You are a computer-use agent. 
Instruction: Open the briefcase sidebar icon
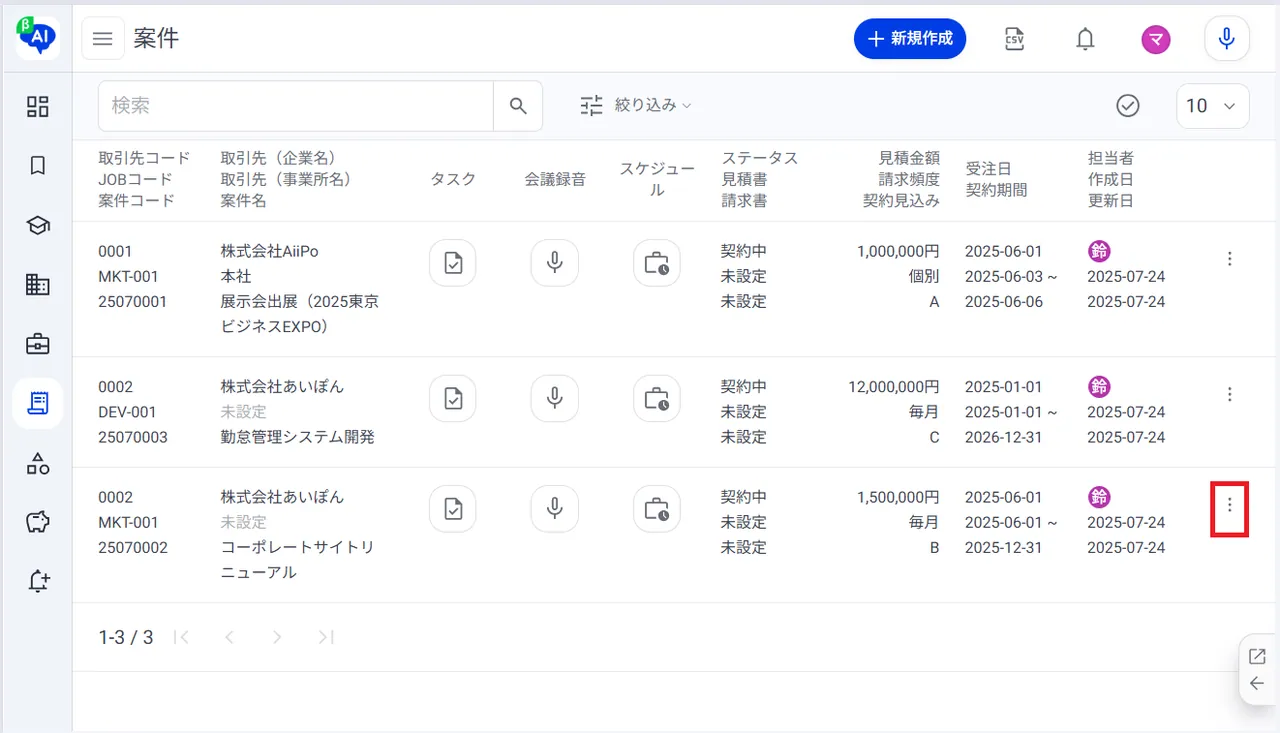pyautogui.click(x=38, y=344)
